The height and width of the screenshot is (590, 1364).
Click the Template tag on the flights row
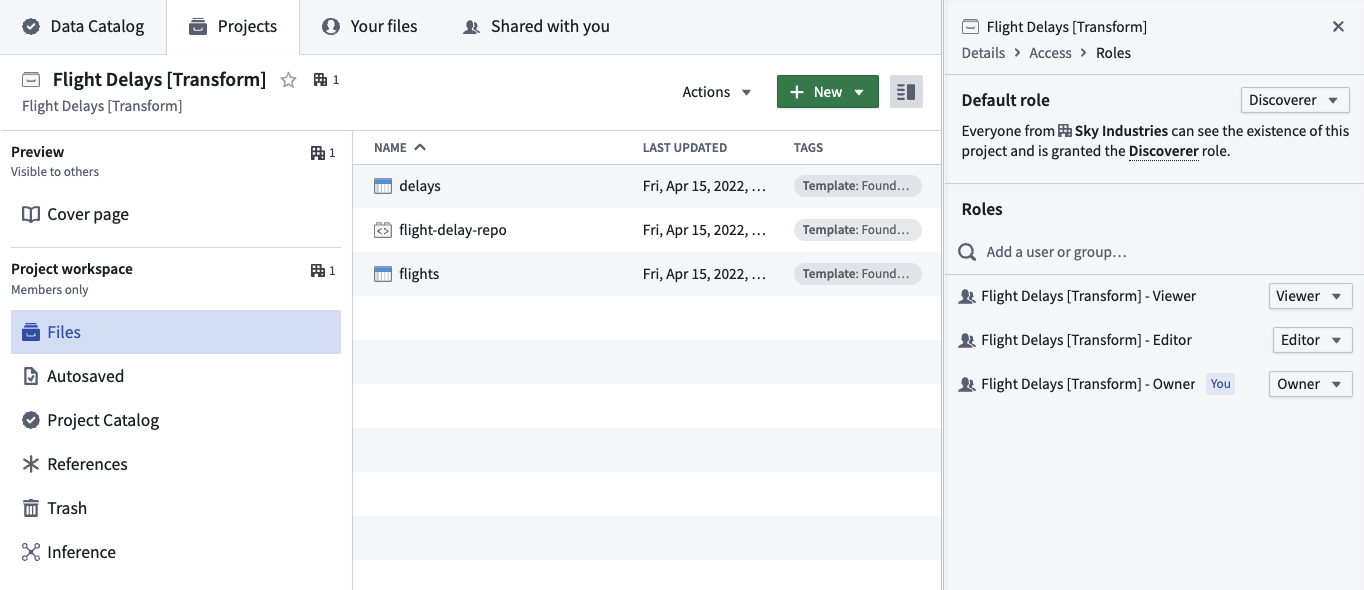pos(858,274)
